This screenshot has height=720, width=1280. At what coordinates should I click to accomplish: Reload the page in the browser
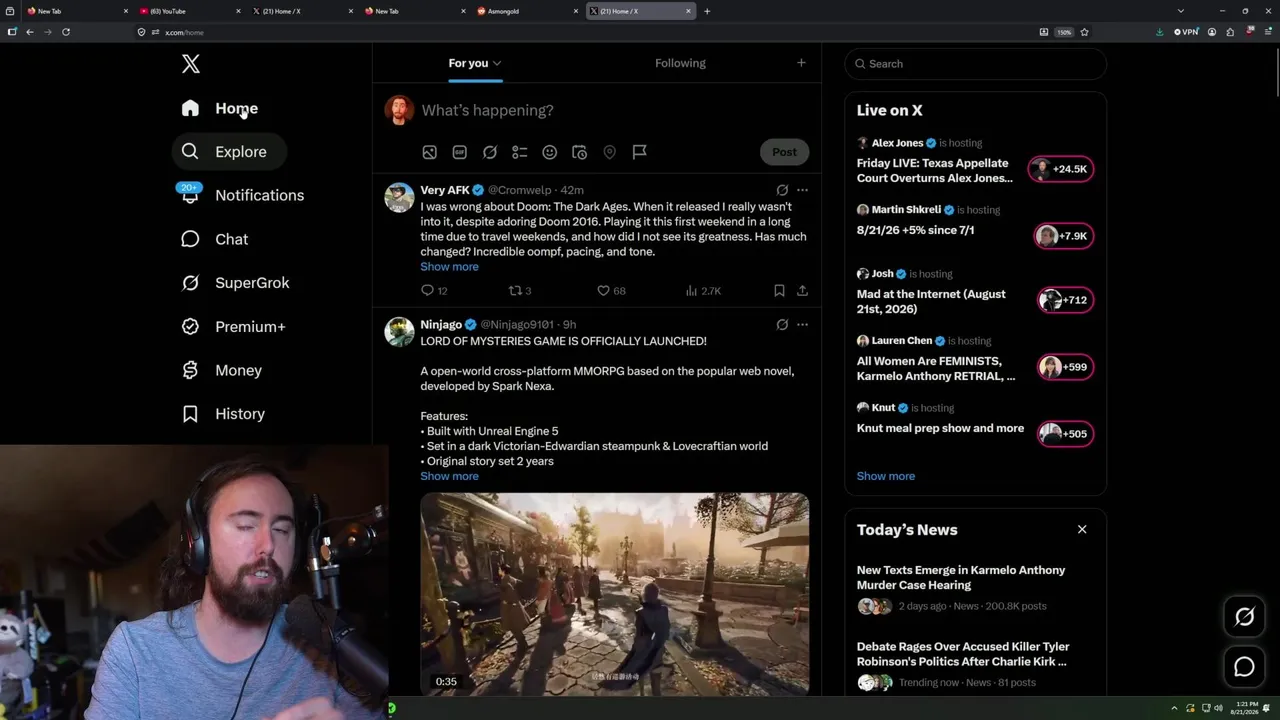point(66,32)
